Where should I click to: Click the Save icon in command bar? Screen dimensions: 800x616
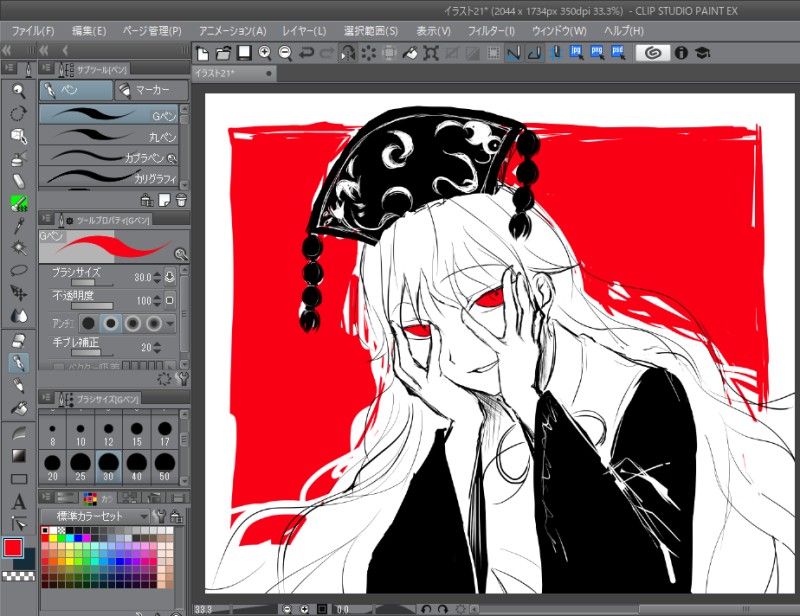(x=244, y=53)
